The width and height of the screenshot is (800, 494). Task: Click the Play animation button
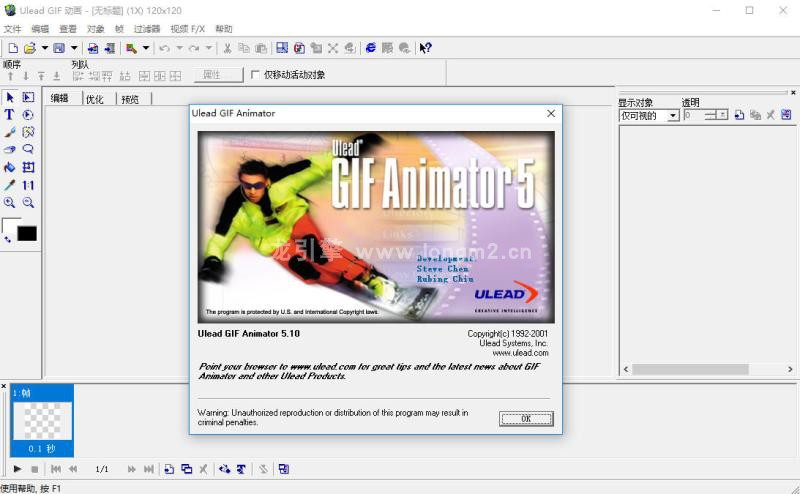(17, 469)
